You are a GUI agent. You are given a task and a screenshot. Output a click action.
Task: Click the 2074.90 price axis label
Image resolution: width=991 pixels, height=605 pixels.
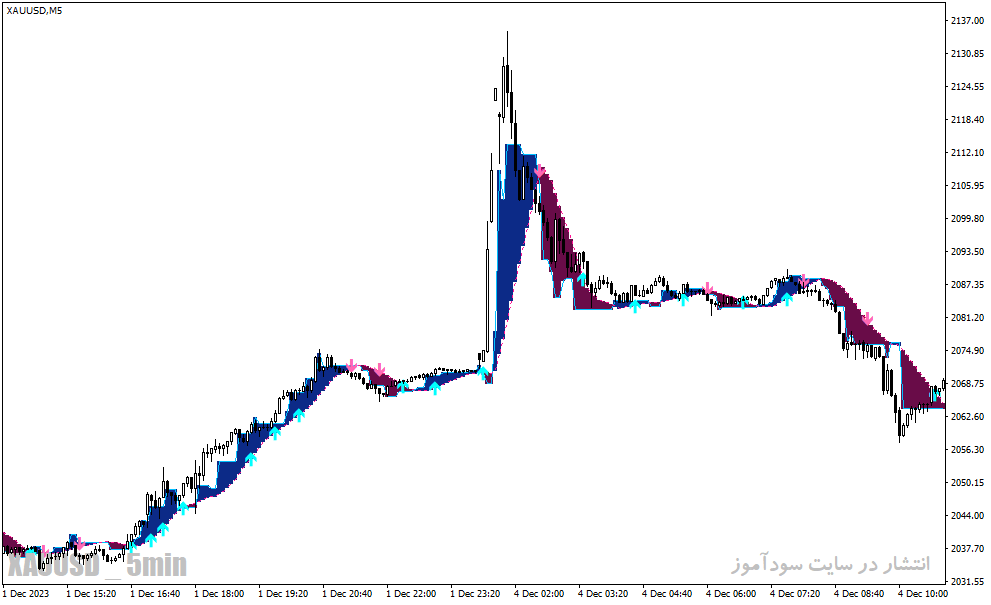[x=967, y=350]
